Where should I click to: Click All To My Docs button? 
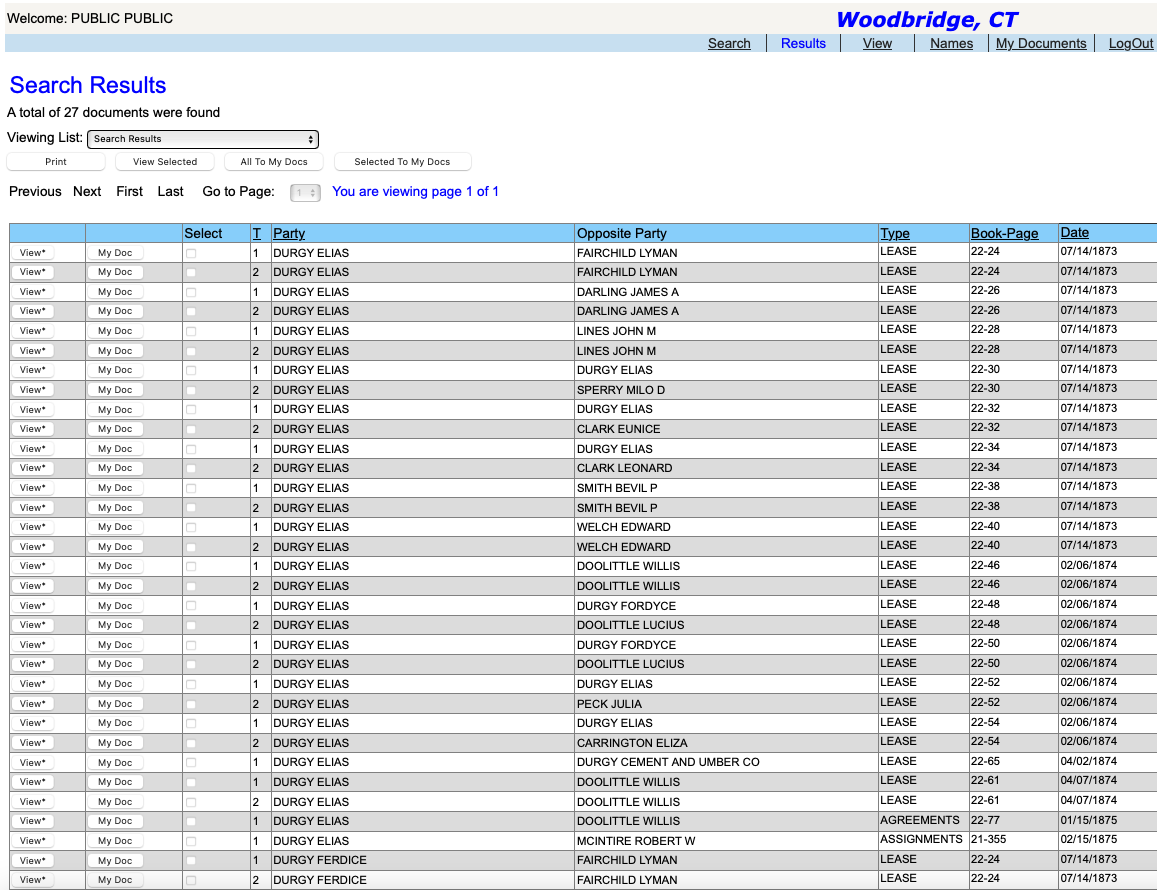(x=274, y=162)
